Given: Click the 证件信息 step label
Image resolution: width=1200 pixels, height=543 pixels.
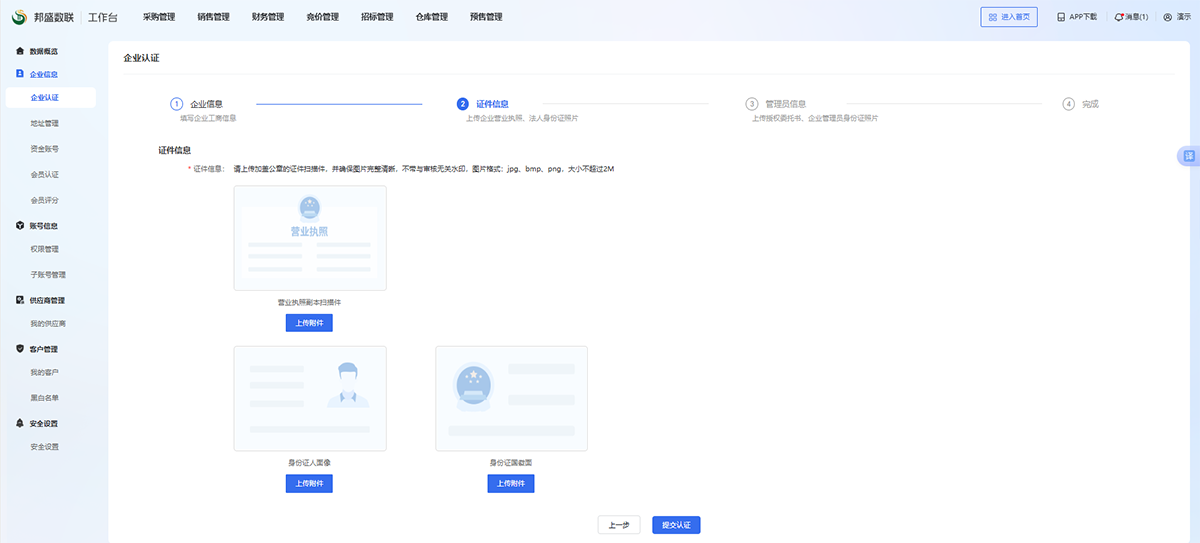Looking at the screenshot, I should point(492,103).
